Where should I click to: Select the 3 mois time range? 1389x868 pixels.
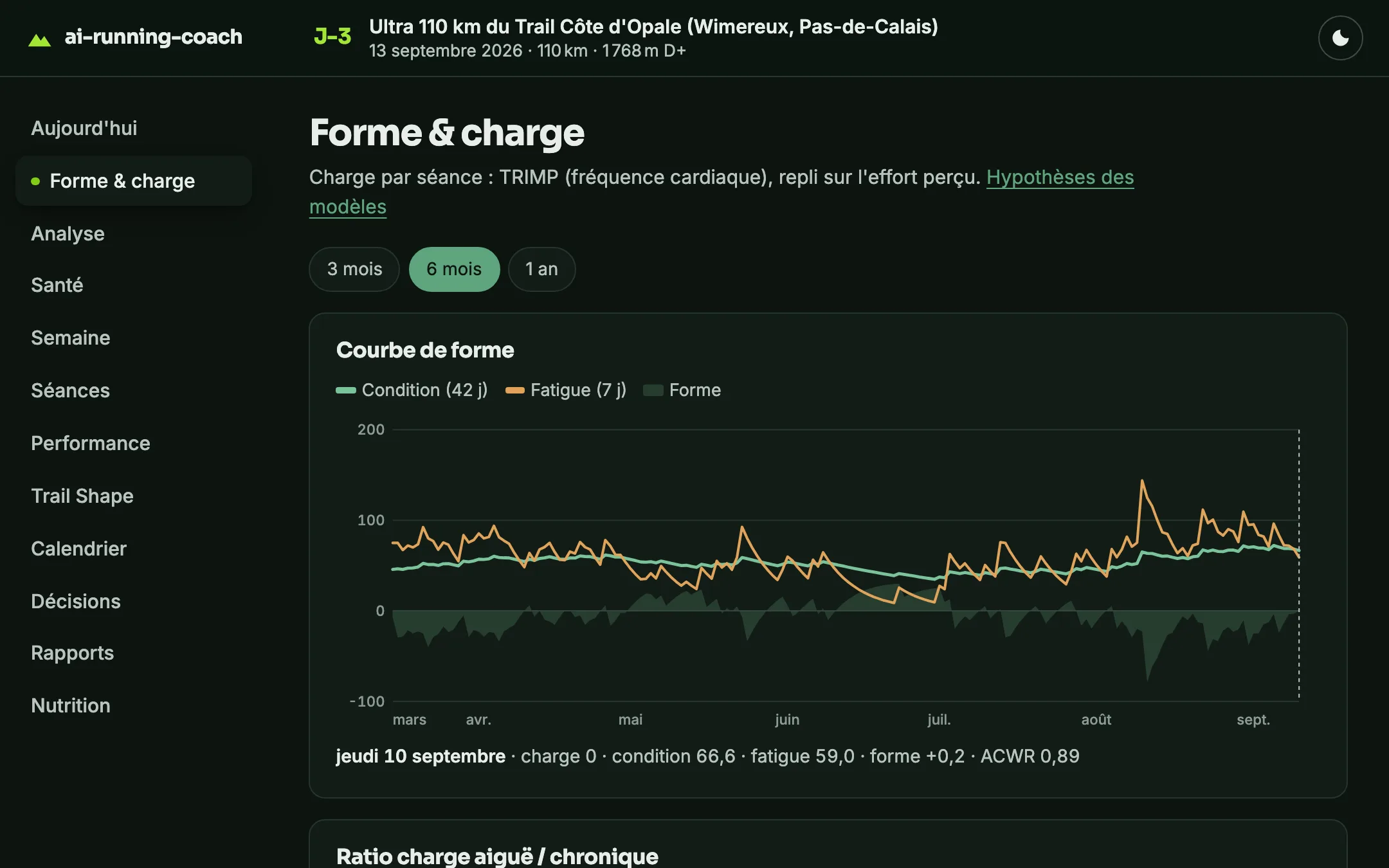point(354,269)
